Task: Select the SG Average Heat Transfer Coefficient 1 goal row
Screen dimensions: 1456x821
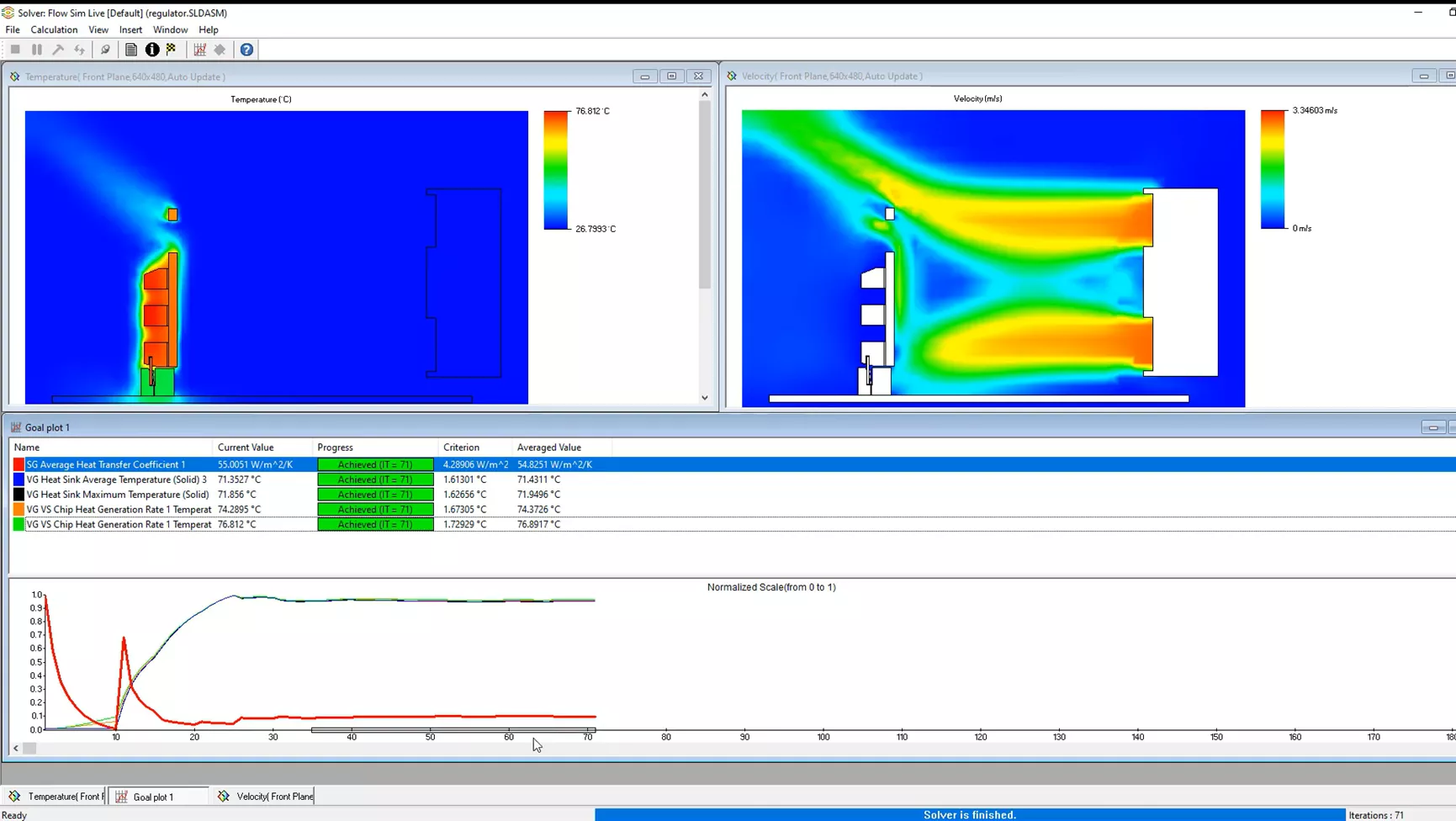Action: point(109,463)
